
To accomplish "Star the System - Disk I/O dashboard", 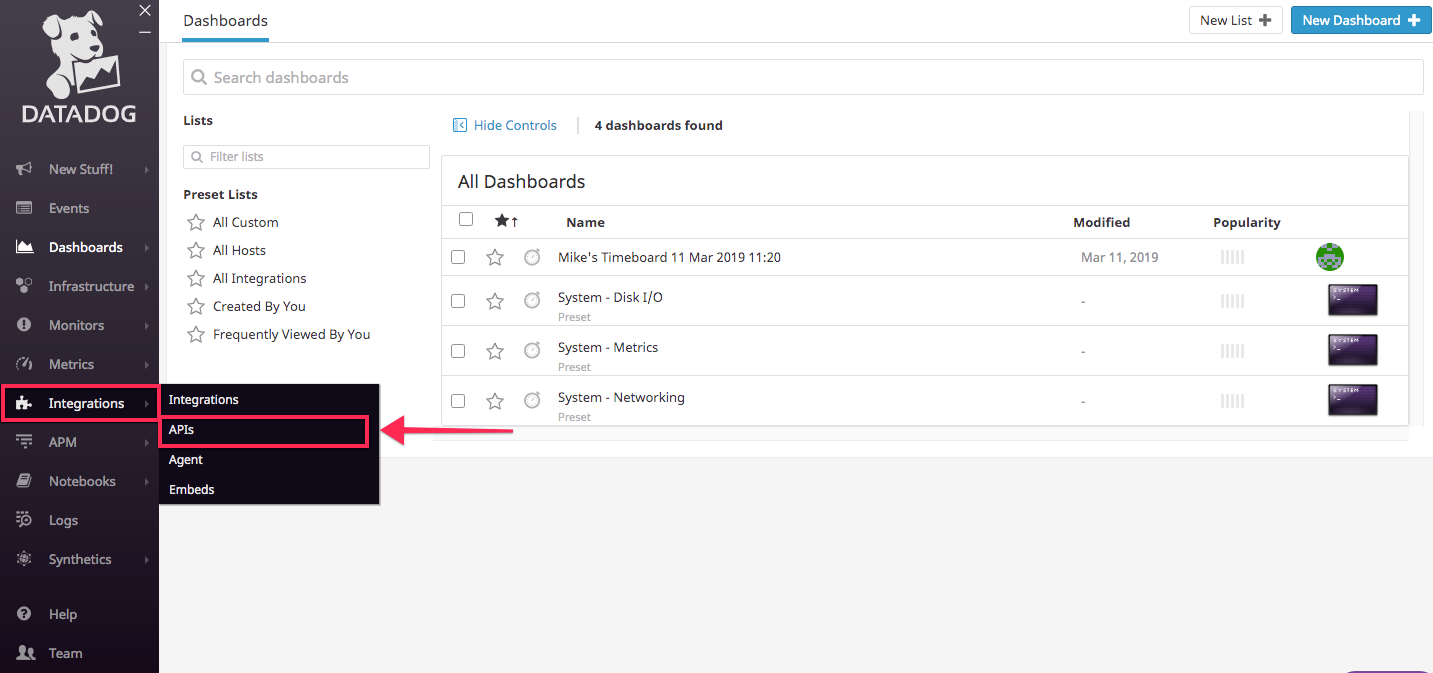I will coord(495,300).
